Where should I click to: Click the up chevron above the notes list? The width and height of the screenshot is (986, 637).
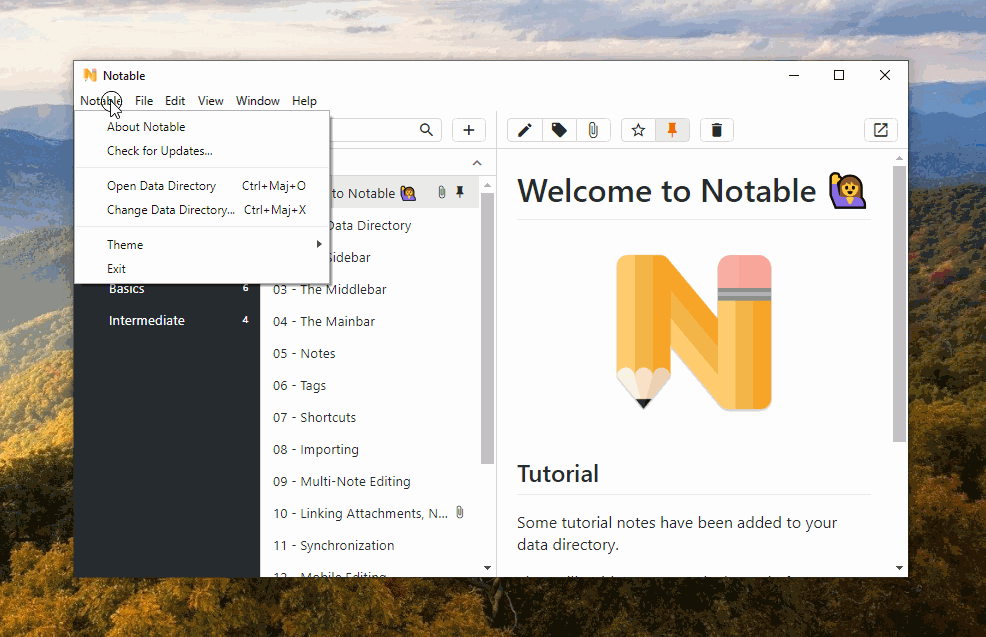[x=477, y=163]
